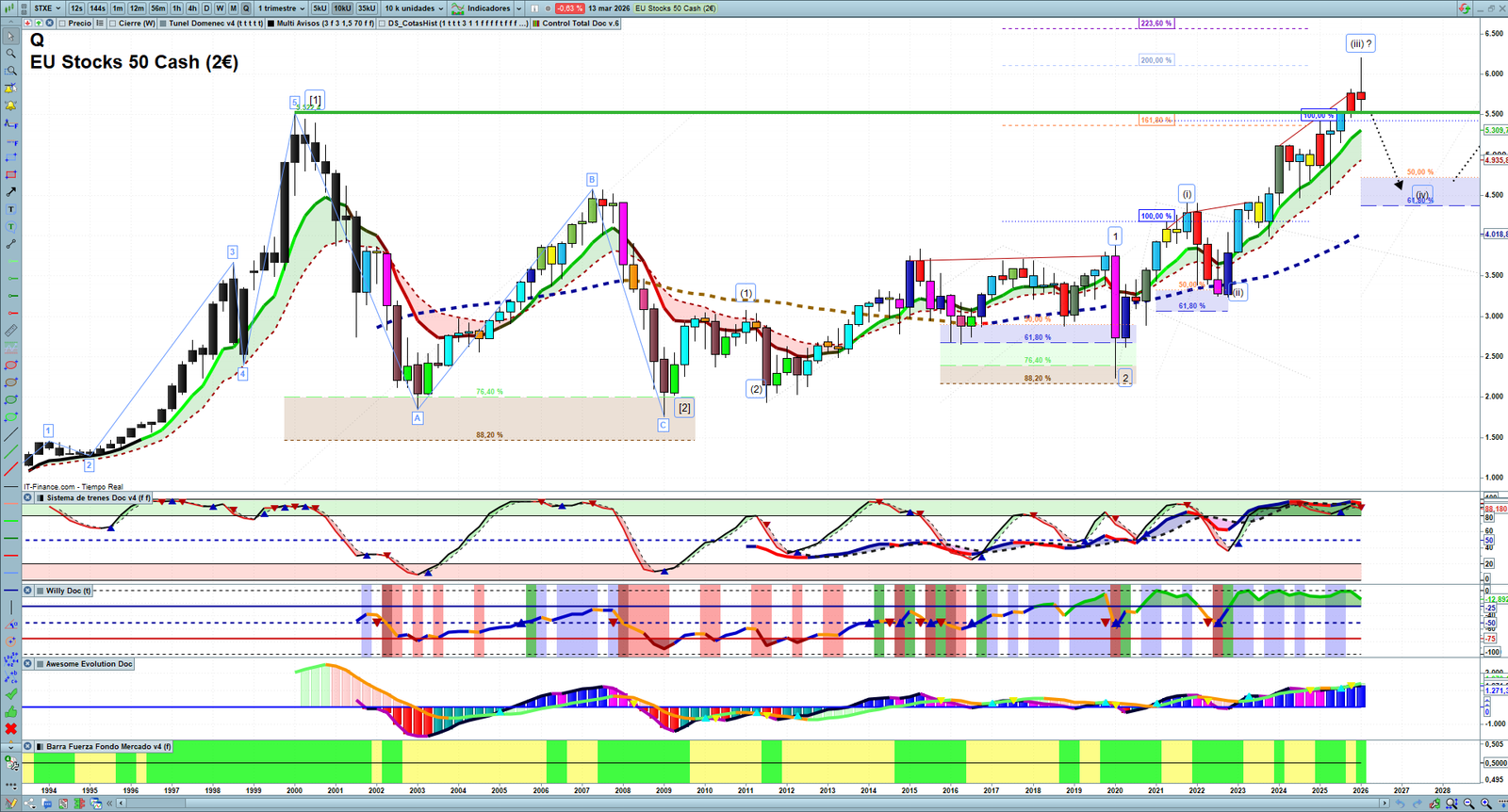
Task: Select the 56m timeframe button
Action: pyautogui.click(x=158, y=8)
